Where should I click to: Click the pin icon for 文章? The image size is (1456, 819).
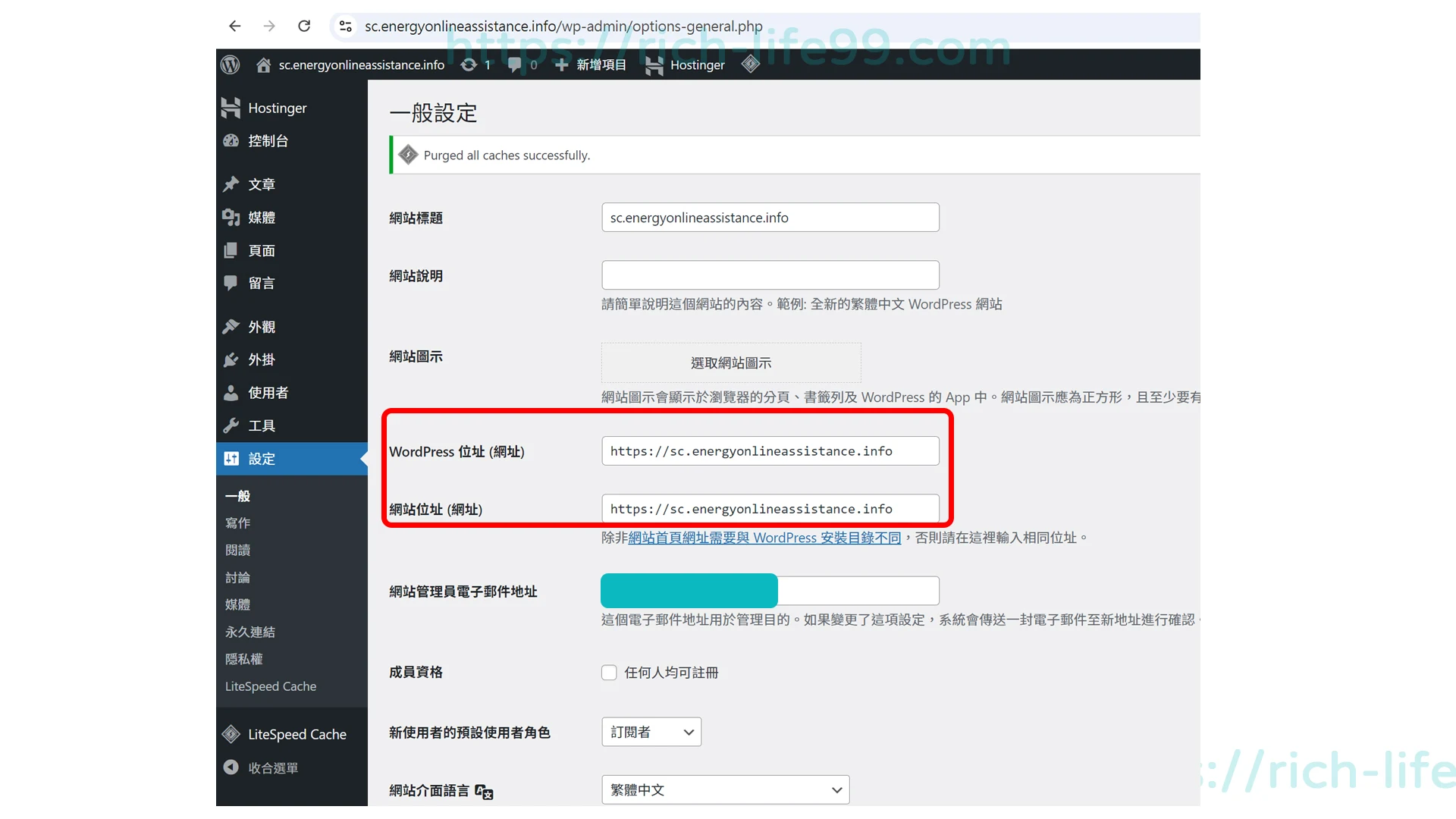point(231,184)
